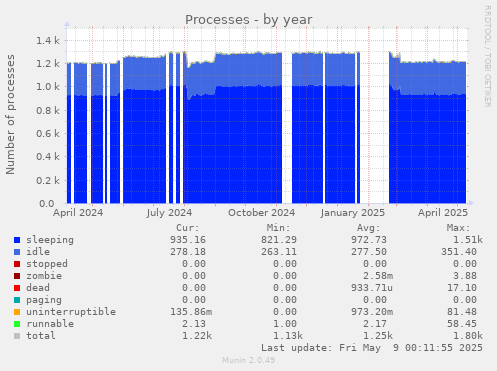Click the '0.2 k' y-axis tick label
The width and height of the screenshot is (497, 371).
tap(48, 181)
